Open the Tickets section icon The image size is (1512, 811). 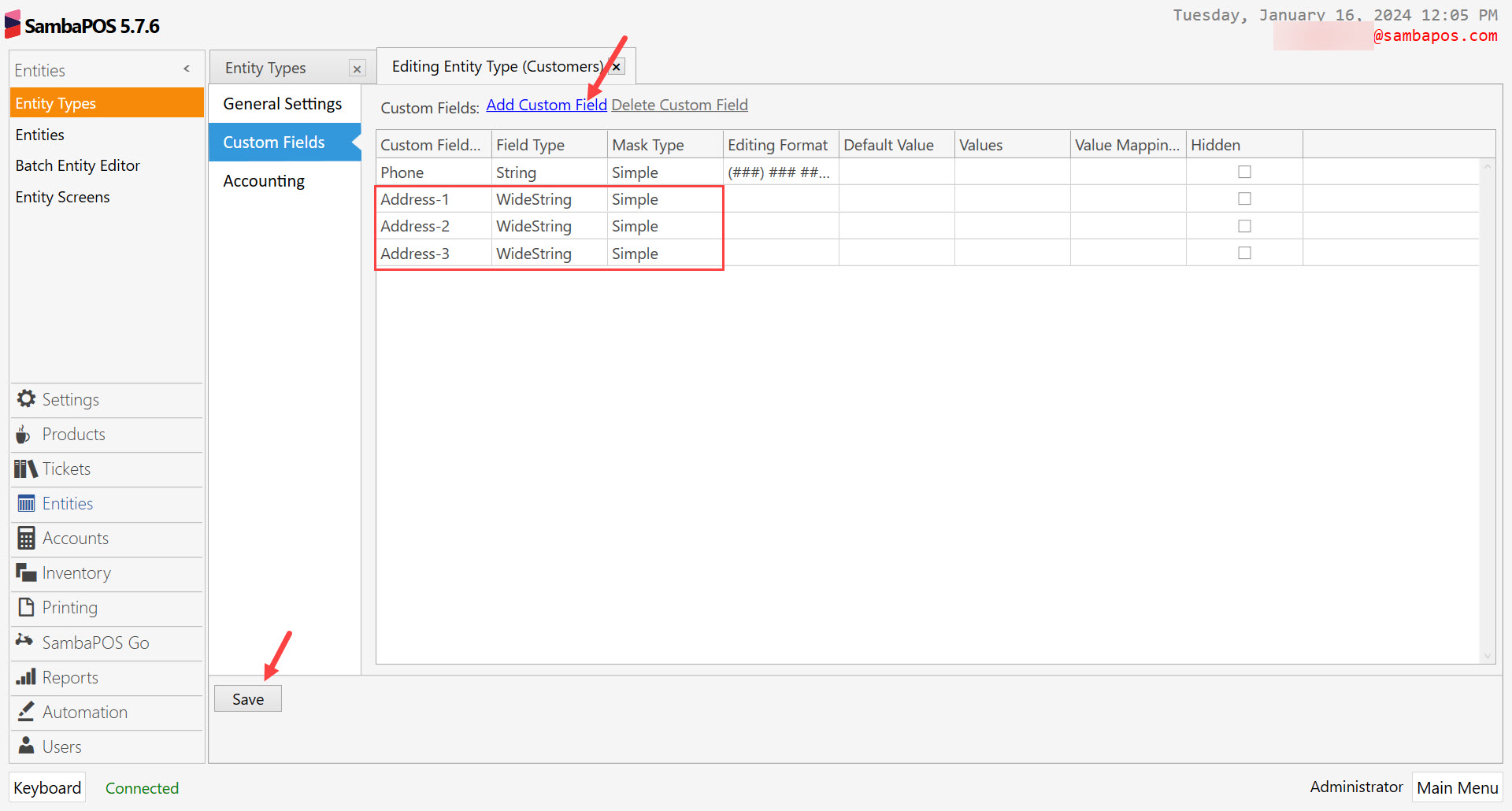point(25,468)
